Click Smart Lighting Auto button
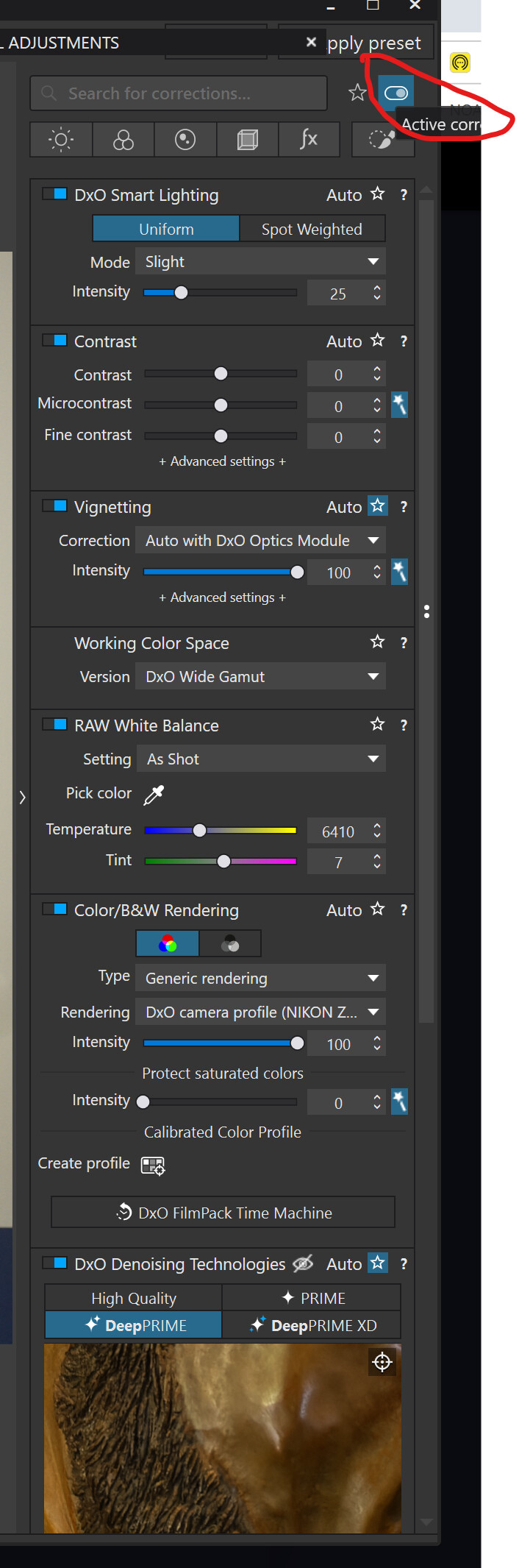This screenshot has height=1568, width=519. (344, 195)
